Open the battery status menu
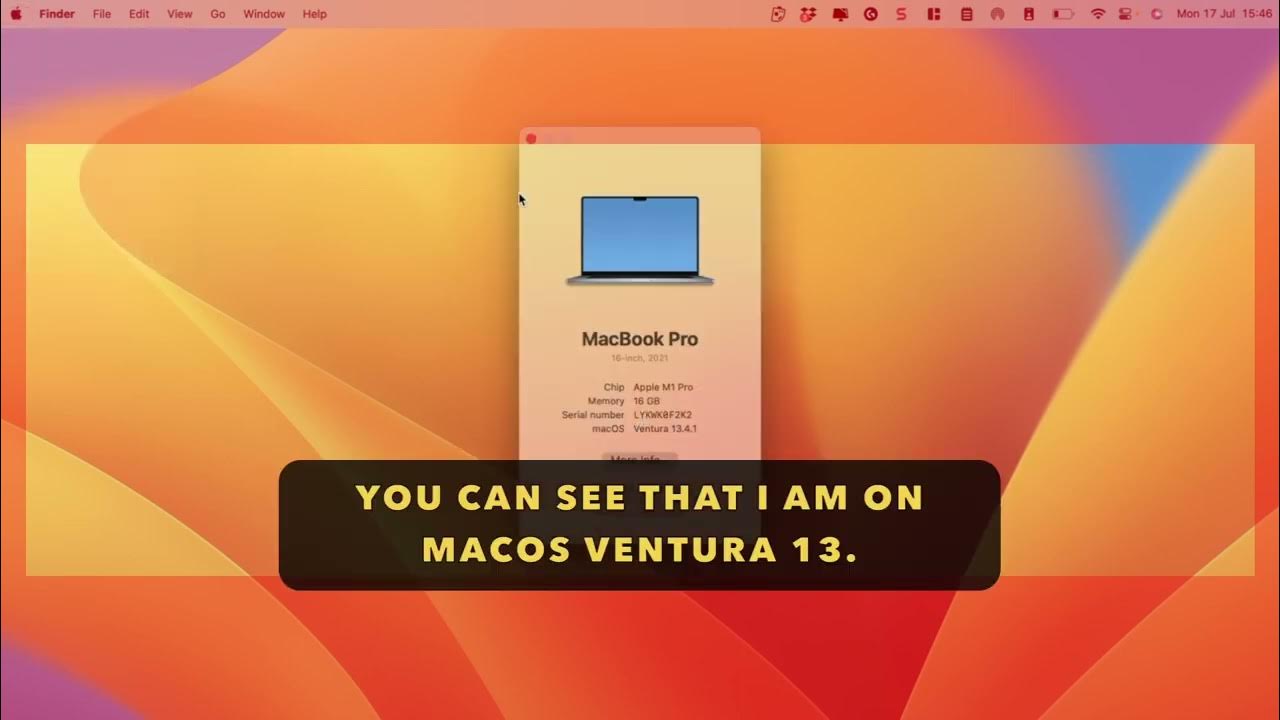1280x720 pixels. pyautogui.click(x=1063, y=14)
